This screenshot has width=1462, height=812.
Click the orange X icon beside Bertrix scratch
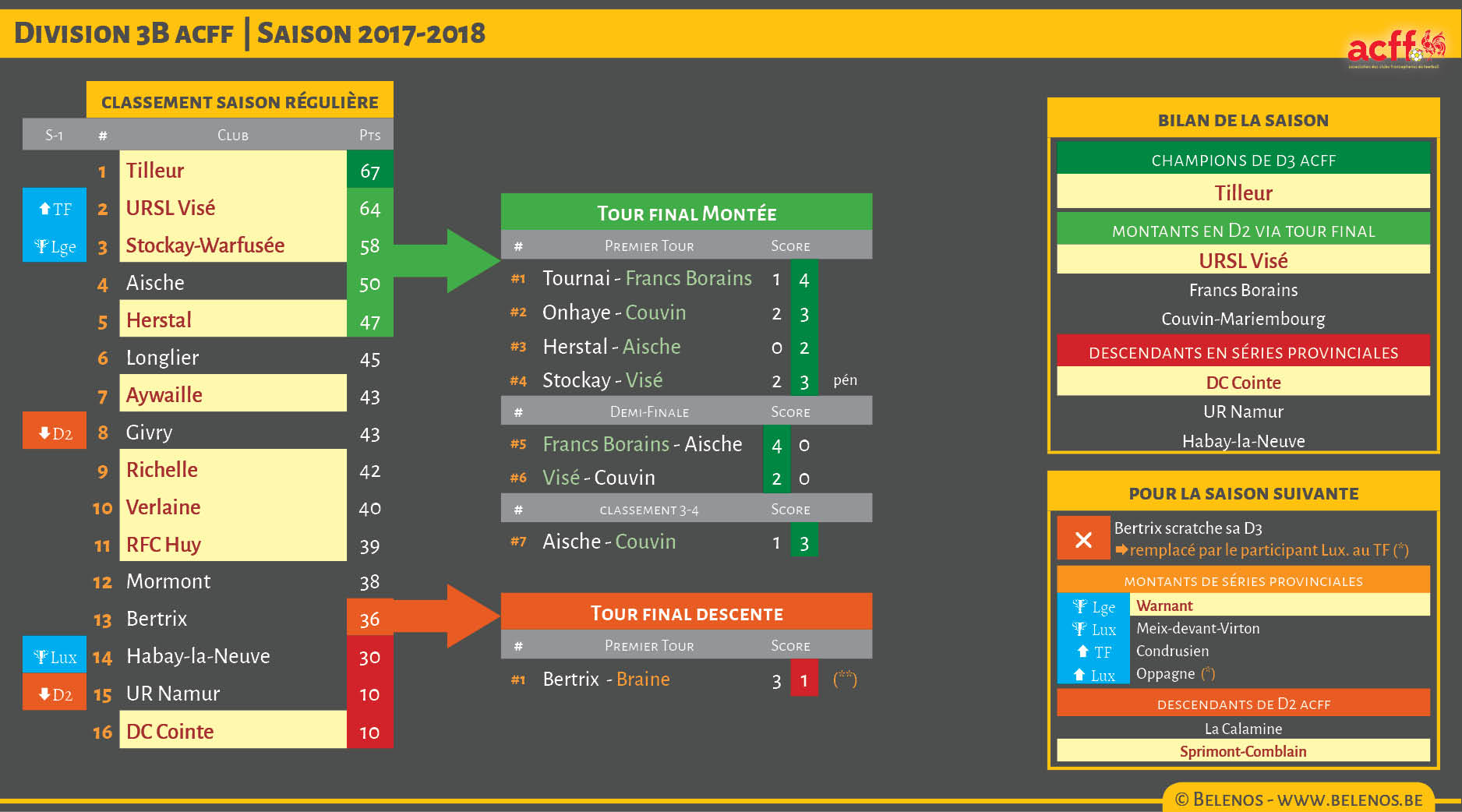pyautogui.click(x=1082, y=539)
